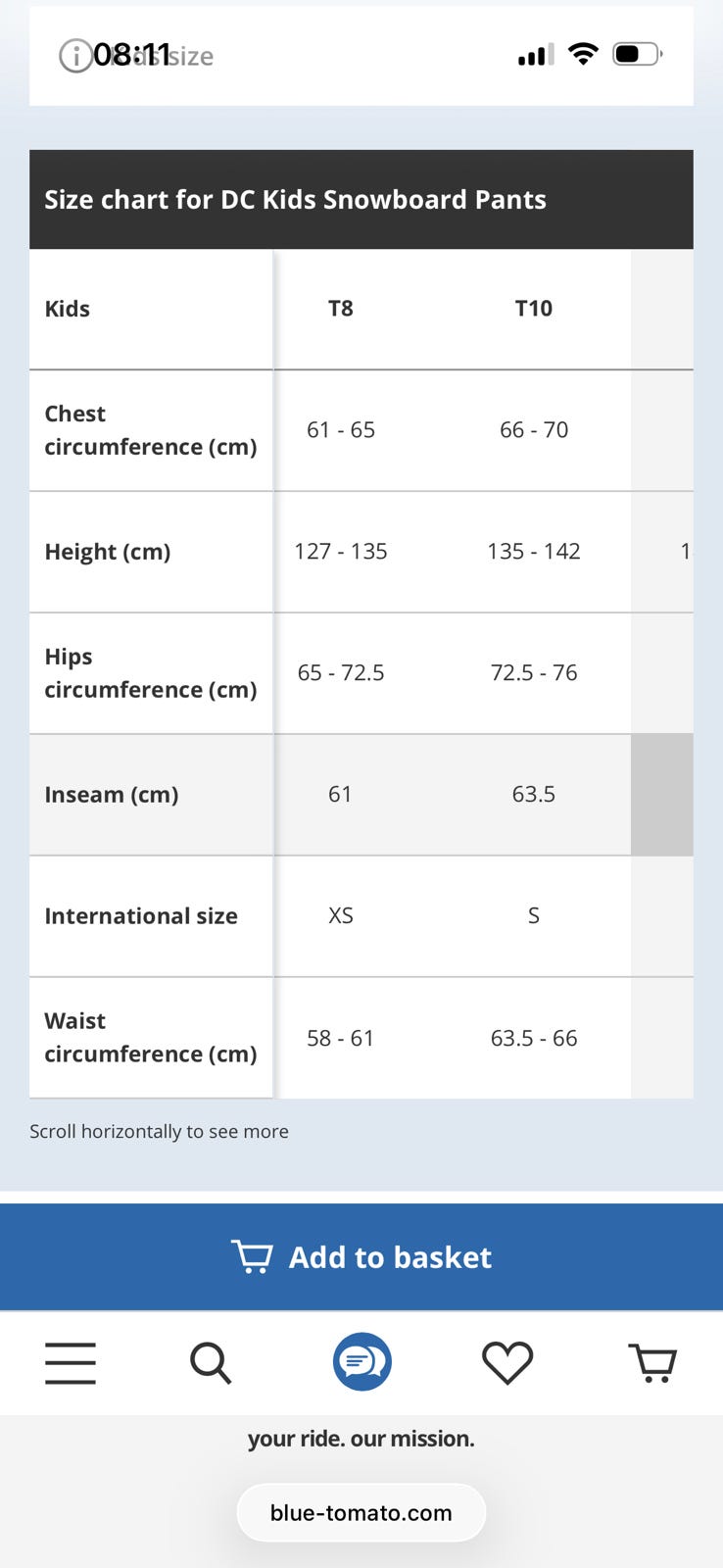723x1568 pixels.
Task: Tap the search magnifier icon
Action: coord(211,1362)
